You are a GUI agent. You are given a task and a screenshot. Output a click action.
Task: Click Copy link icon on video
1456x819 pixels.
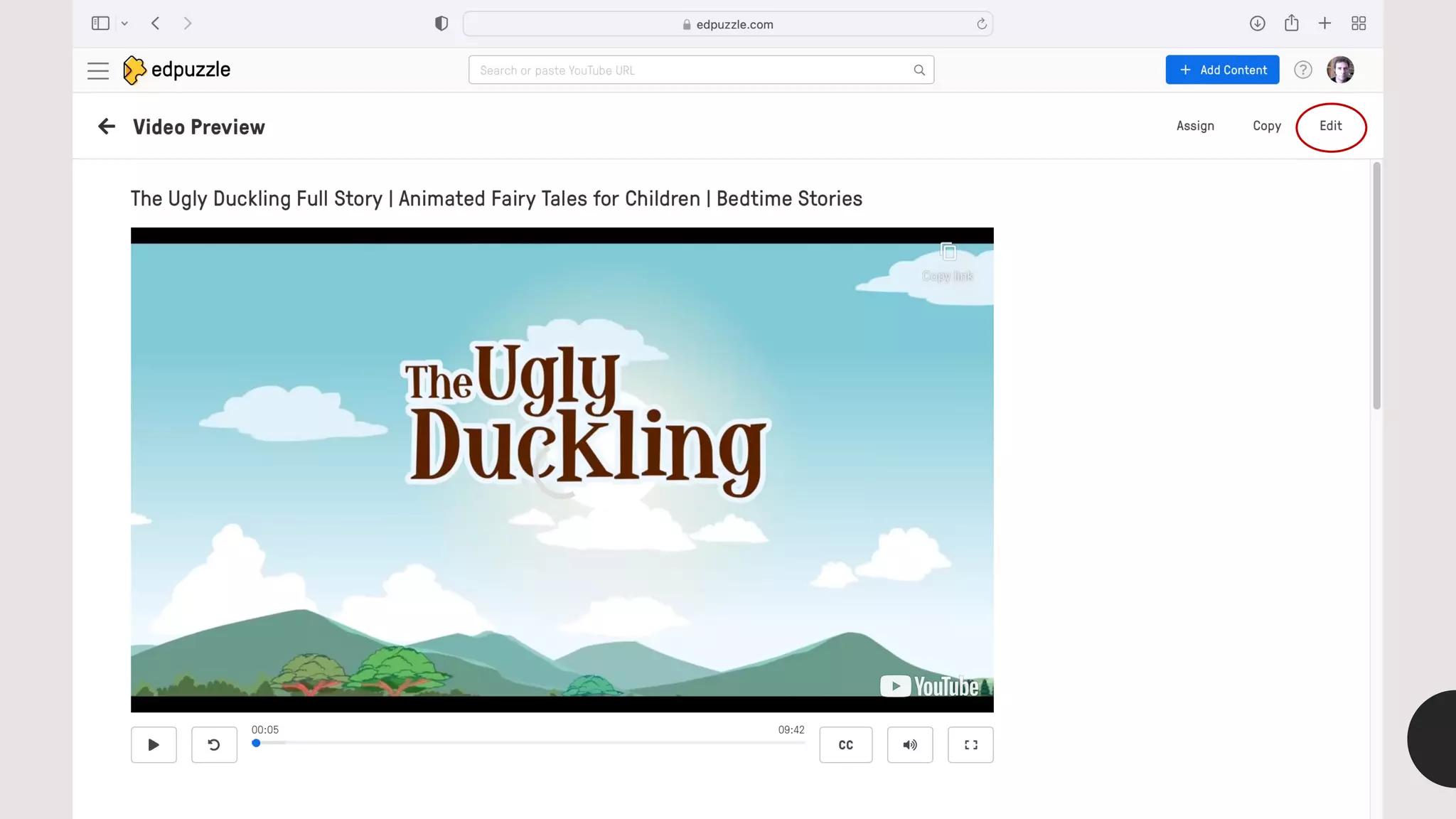tap(948, 252)
